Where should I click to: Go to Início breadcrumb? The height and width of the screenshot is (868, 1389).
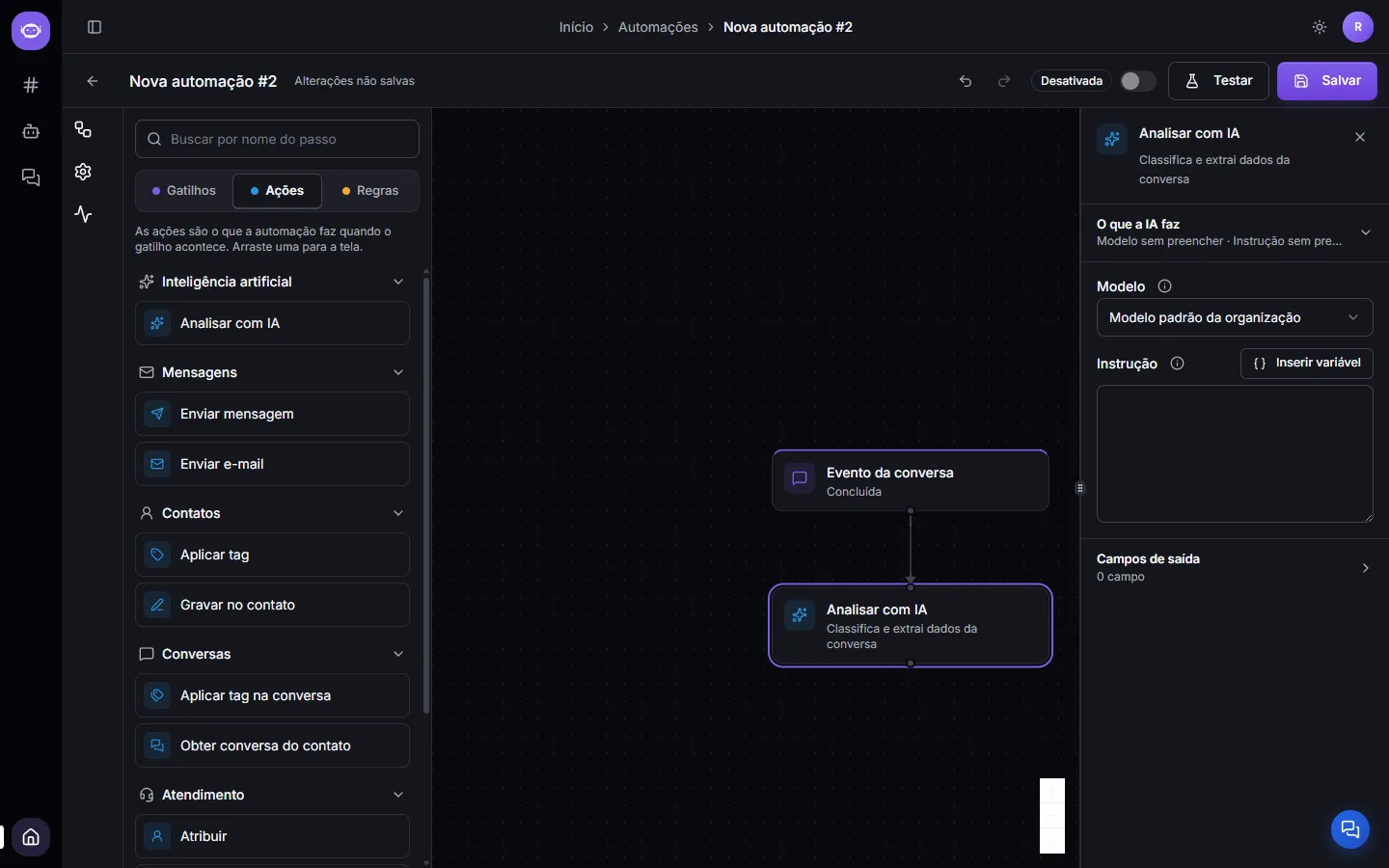(x=576, y=27)
